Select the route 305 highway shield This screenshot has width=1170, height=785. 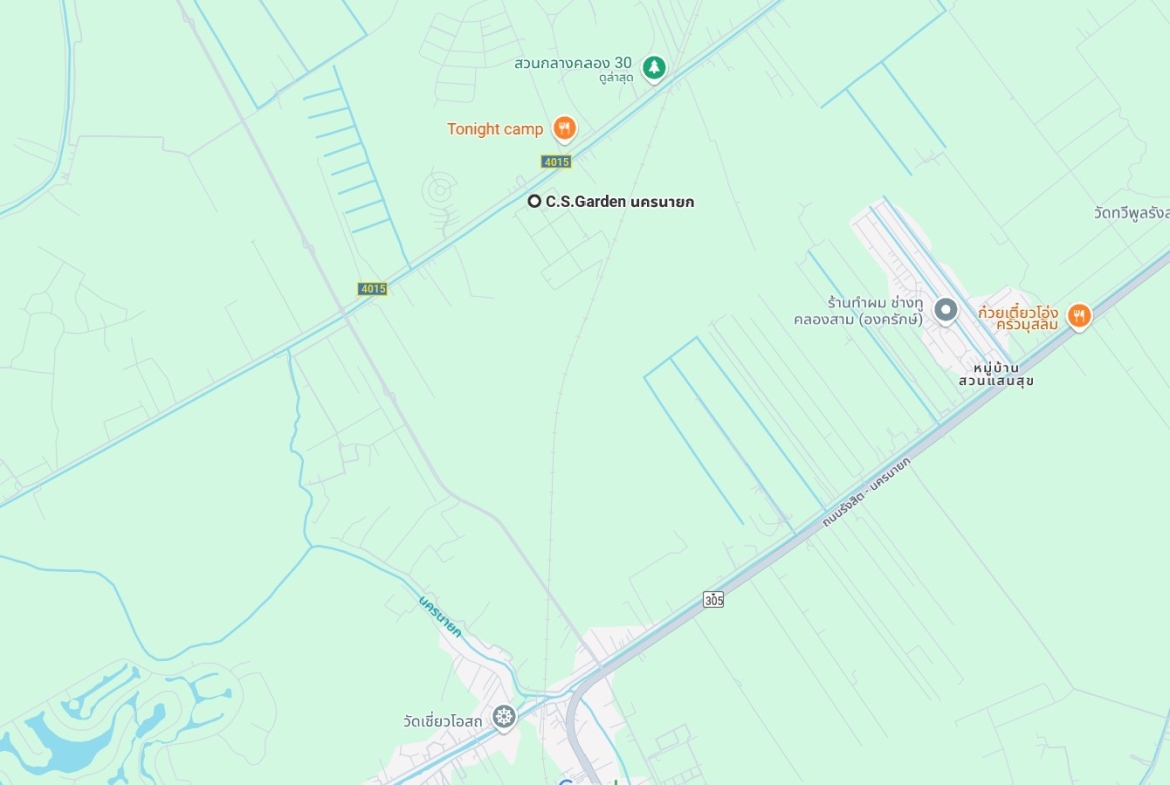(x=713, y=599)
